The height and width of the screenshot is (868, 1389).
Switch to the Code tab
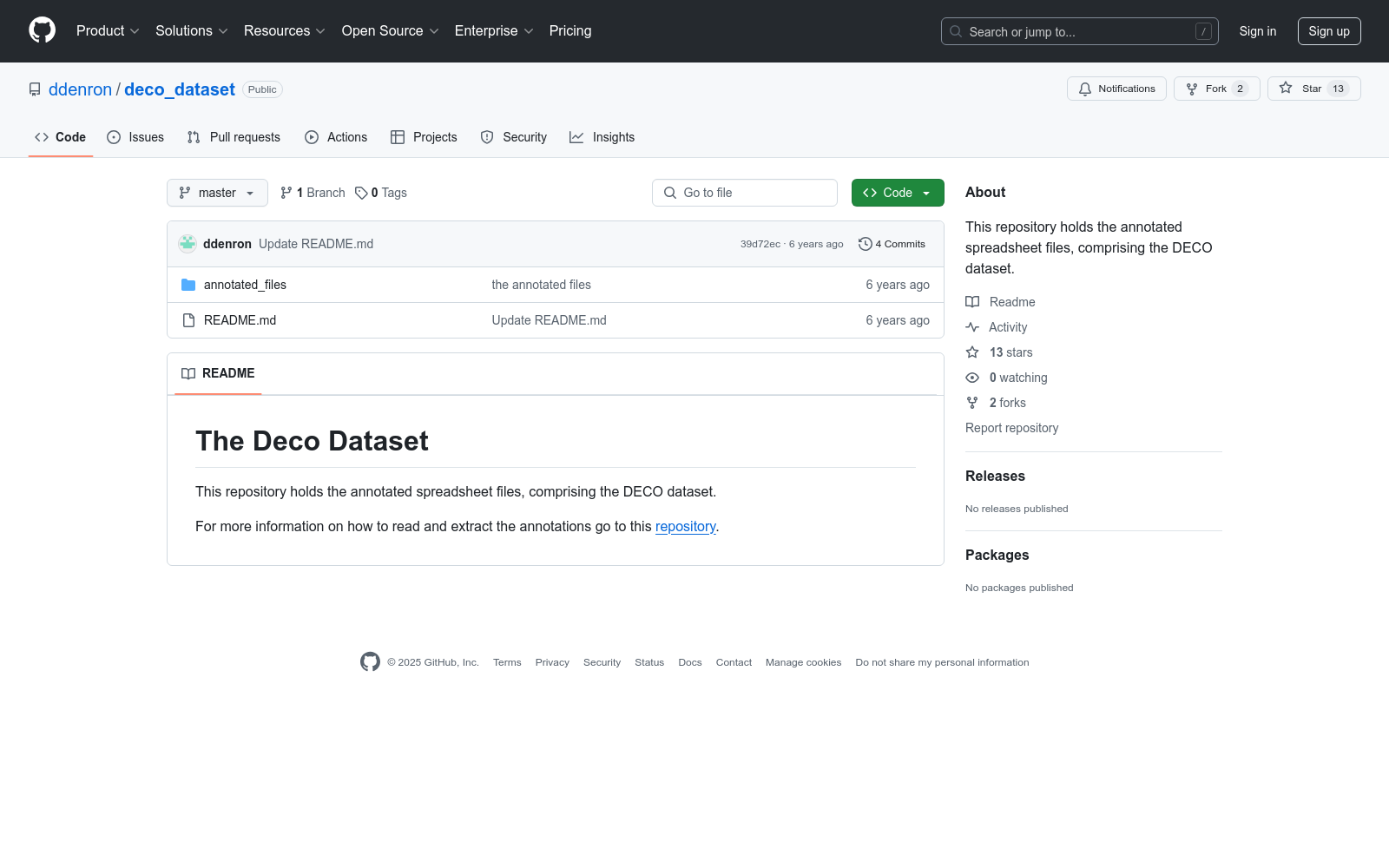pyautogui.click(x=61, y=137)
